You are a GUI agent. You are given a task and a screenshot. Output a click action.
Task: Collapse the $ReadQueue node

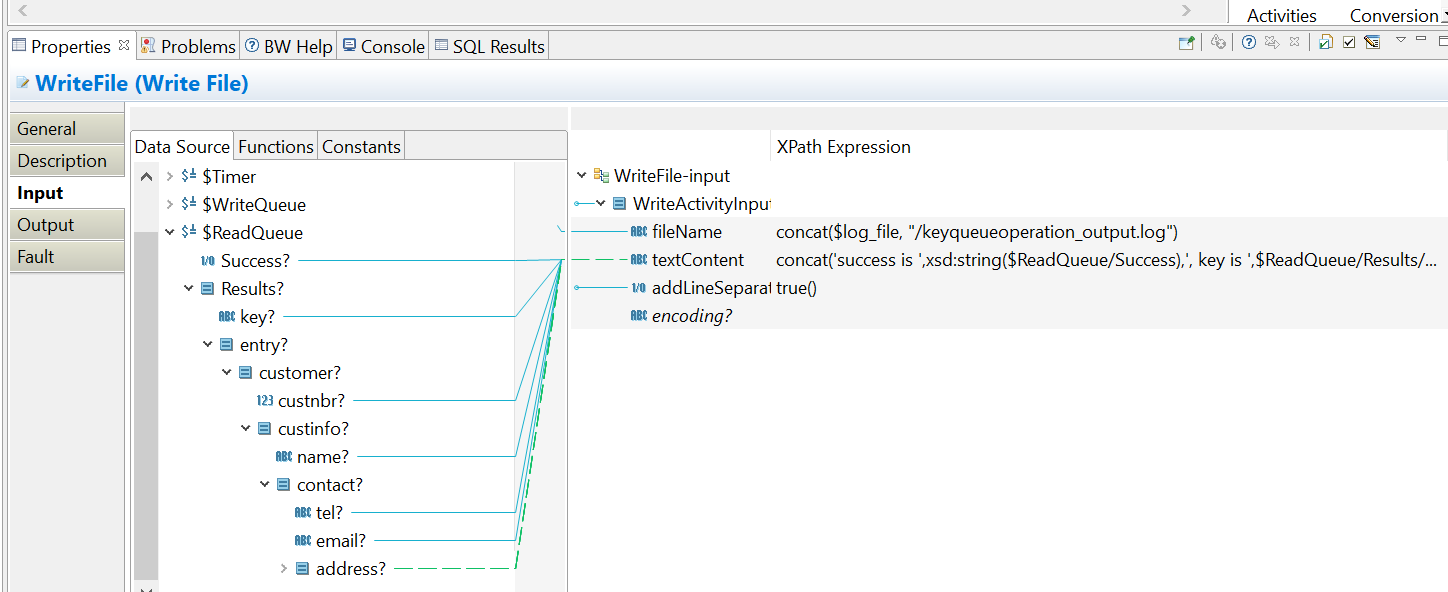click(170, 233)
